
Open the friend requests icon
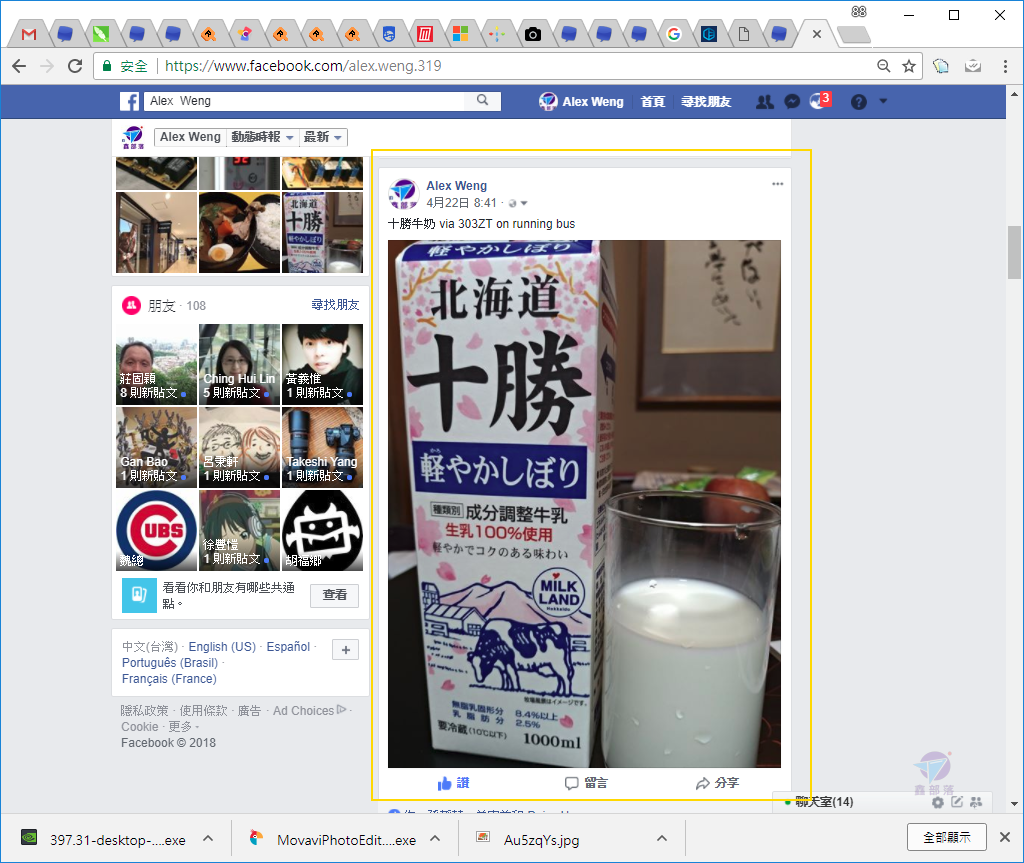765,101
